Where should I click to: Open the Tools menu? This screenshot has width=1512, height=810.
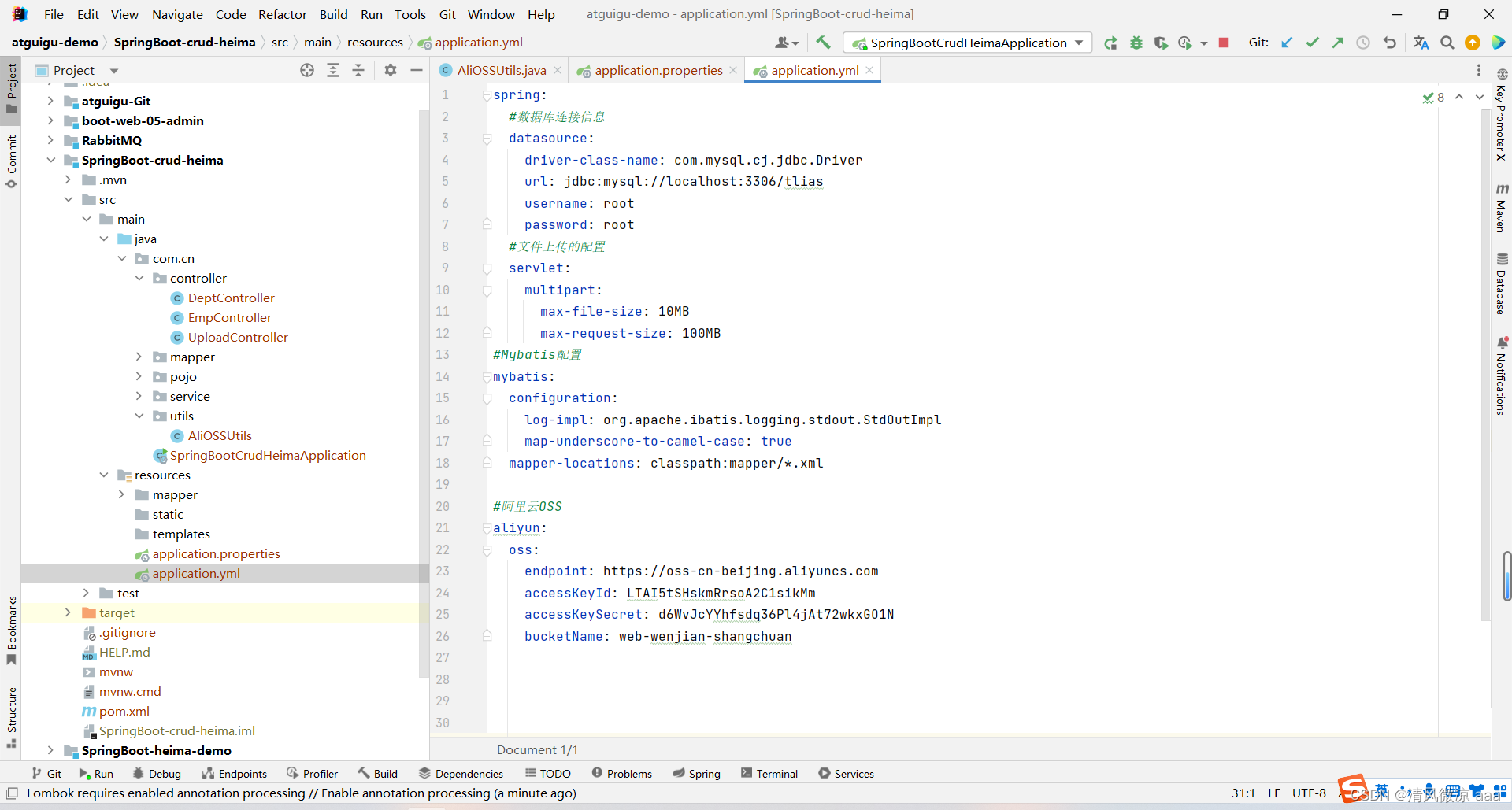coord(409,14)
